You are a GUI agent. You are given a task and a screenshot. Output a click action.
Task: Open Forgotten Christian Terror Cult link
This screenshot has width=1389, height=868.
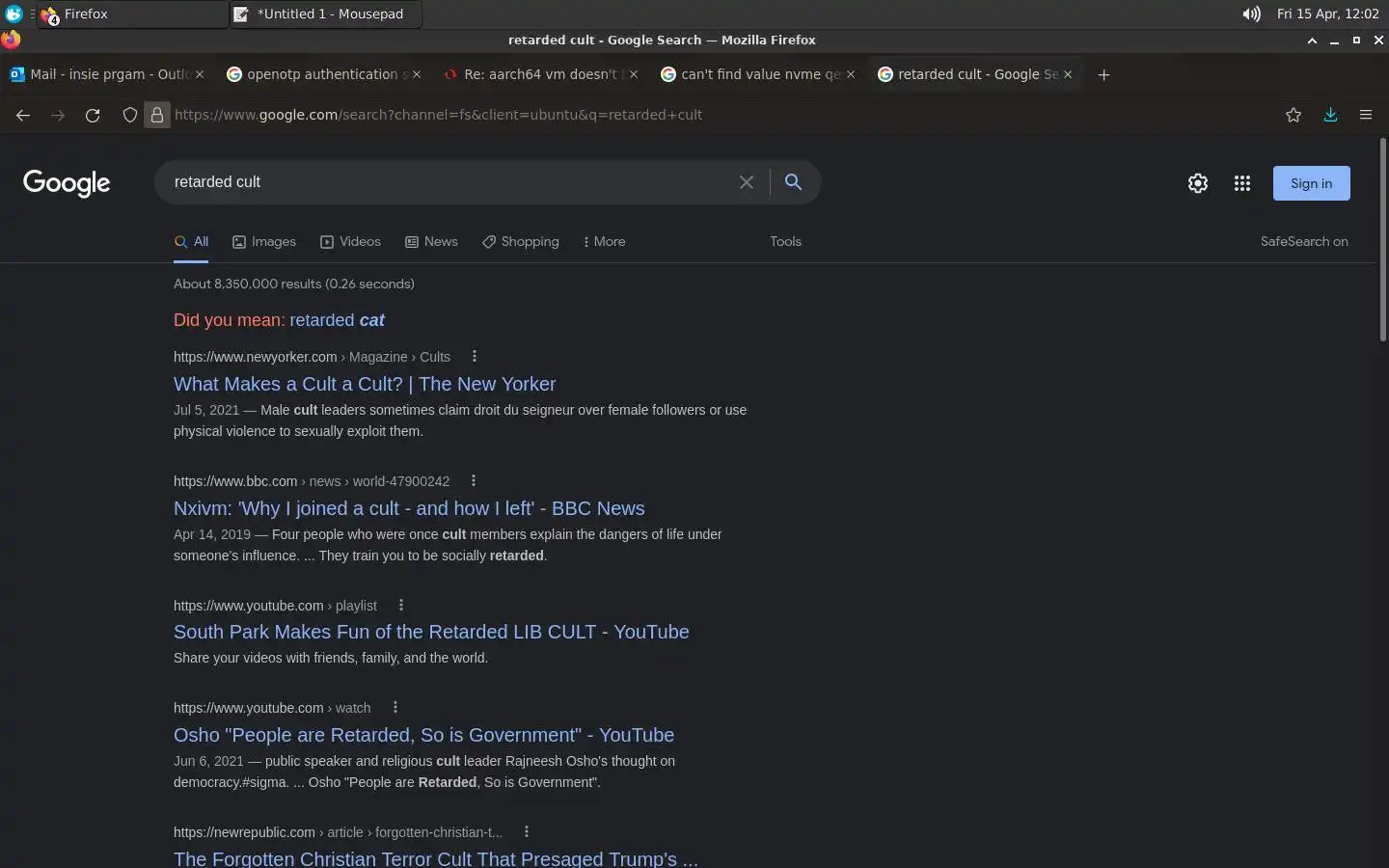click(435, 858)
